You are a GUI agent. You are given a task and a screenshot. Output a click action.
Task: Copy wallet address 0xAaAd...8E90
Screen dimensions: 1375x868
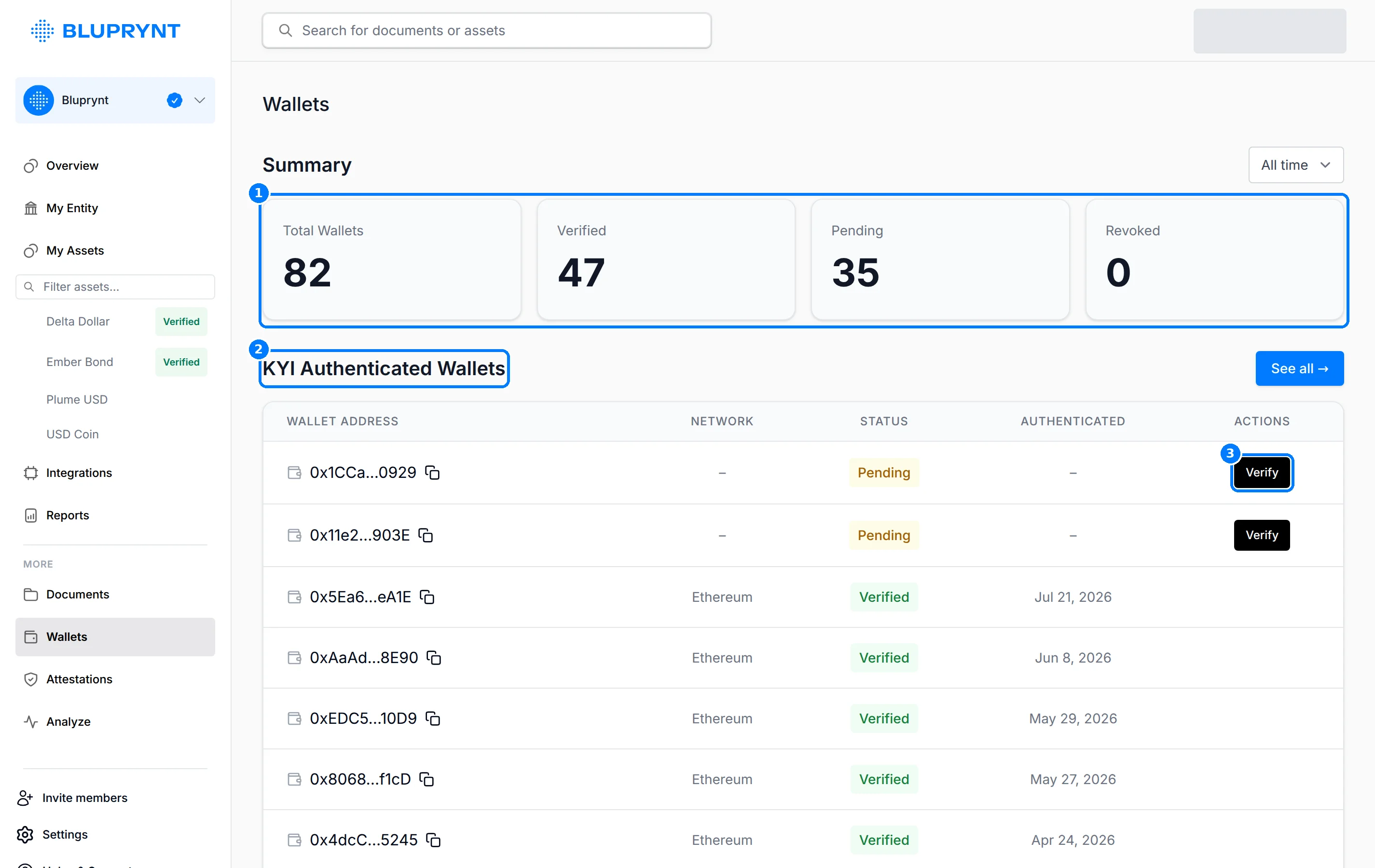tap(434, 658)
